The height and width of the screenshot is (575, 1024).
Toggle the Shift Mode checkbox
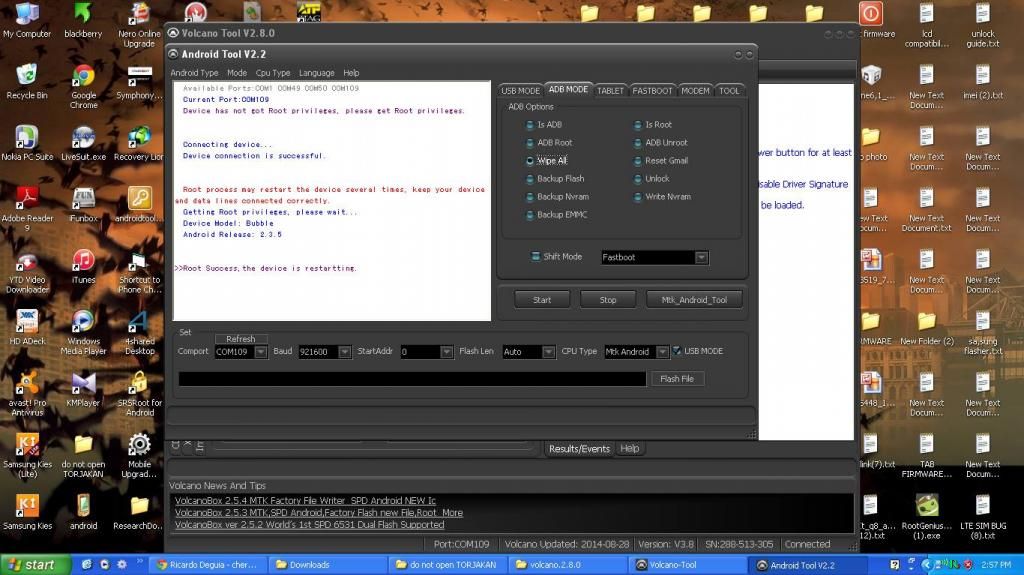click(x=535, y=257)
